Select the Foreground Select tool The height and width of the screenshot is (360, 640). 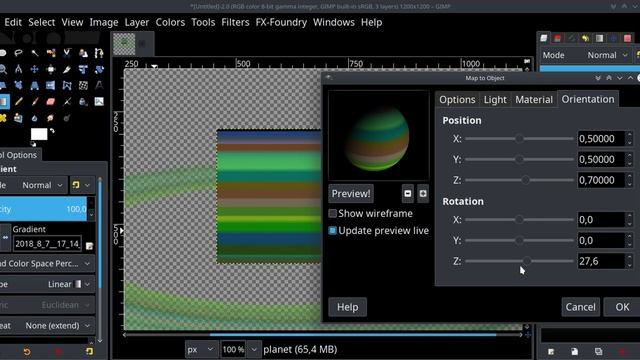pos(83,53)
